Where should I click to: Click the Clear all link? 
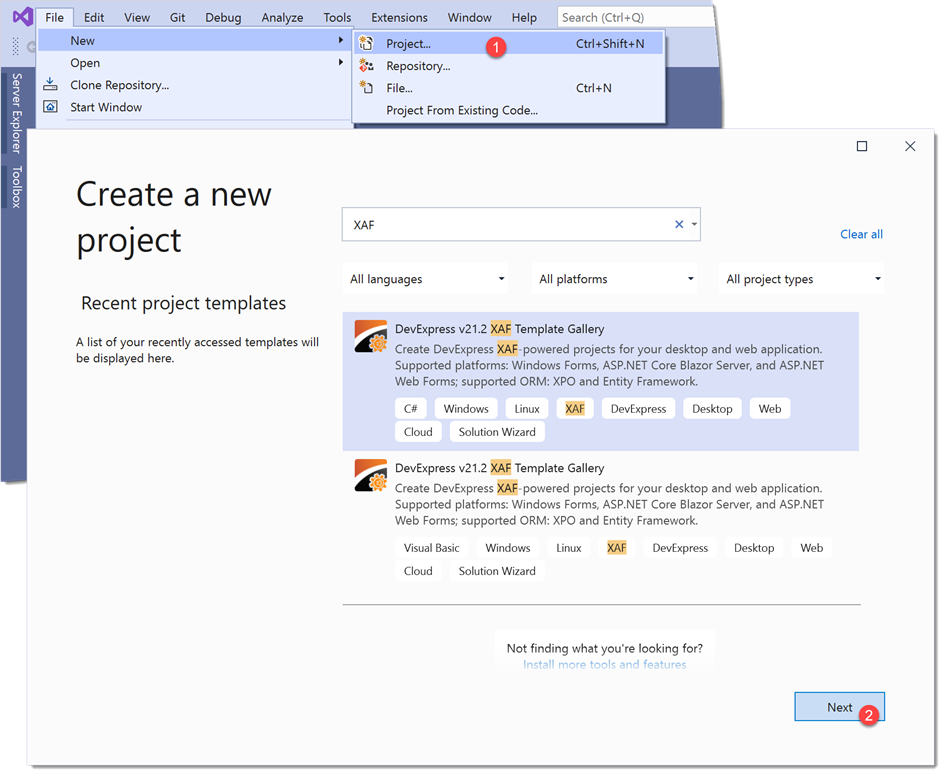click(x=861, y=234)
